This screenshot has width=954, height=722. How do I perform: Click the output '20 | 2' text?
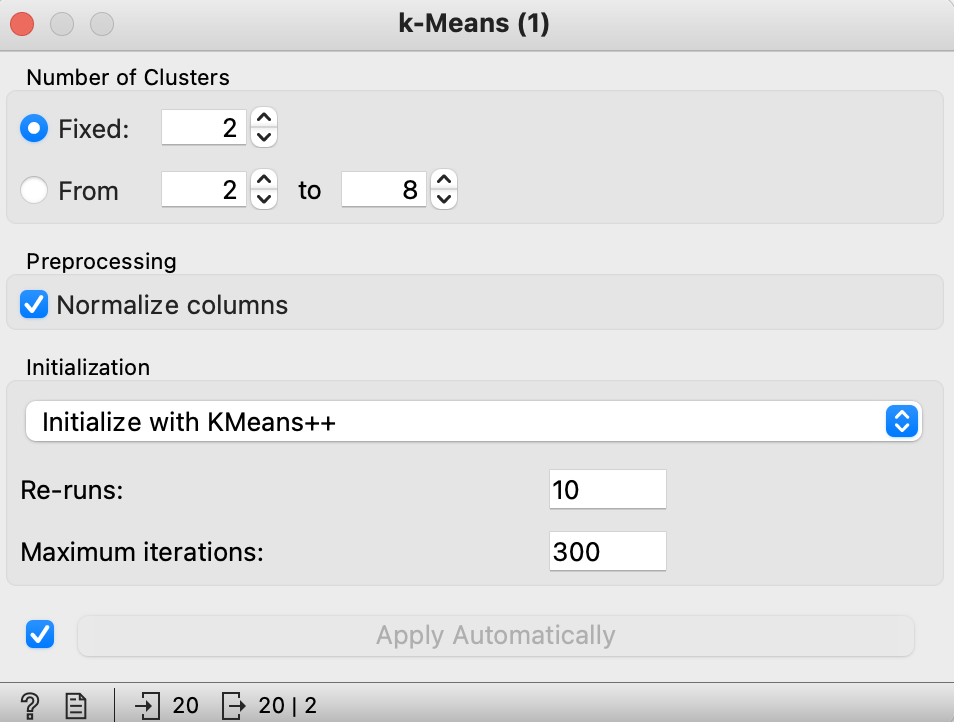click(287, 706)
